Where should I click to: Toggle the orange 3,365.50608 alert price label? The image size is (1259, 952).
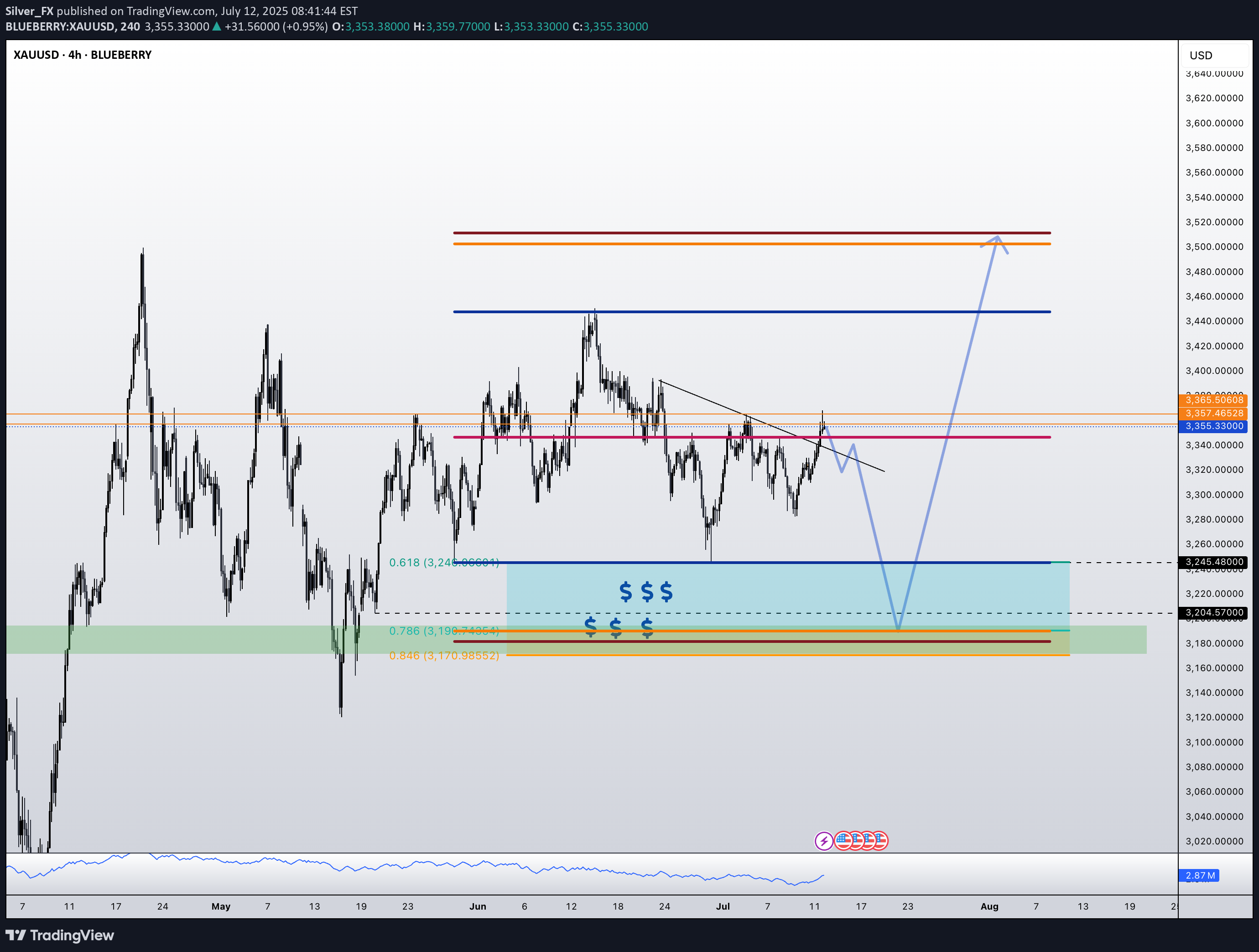coord(1214,401)
